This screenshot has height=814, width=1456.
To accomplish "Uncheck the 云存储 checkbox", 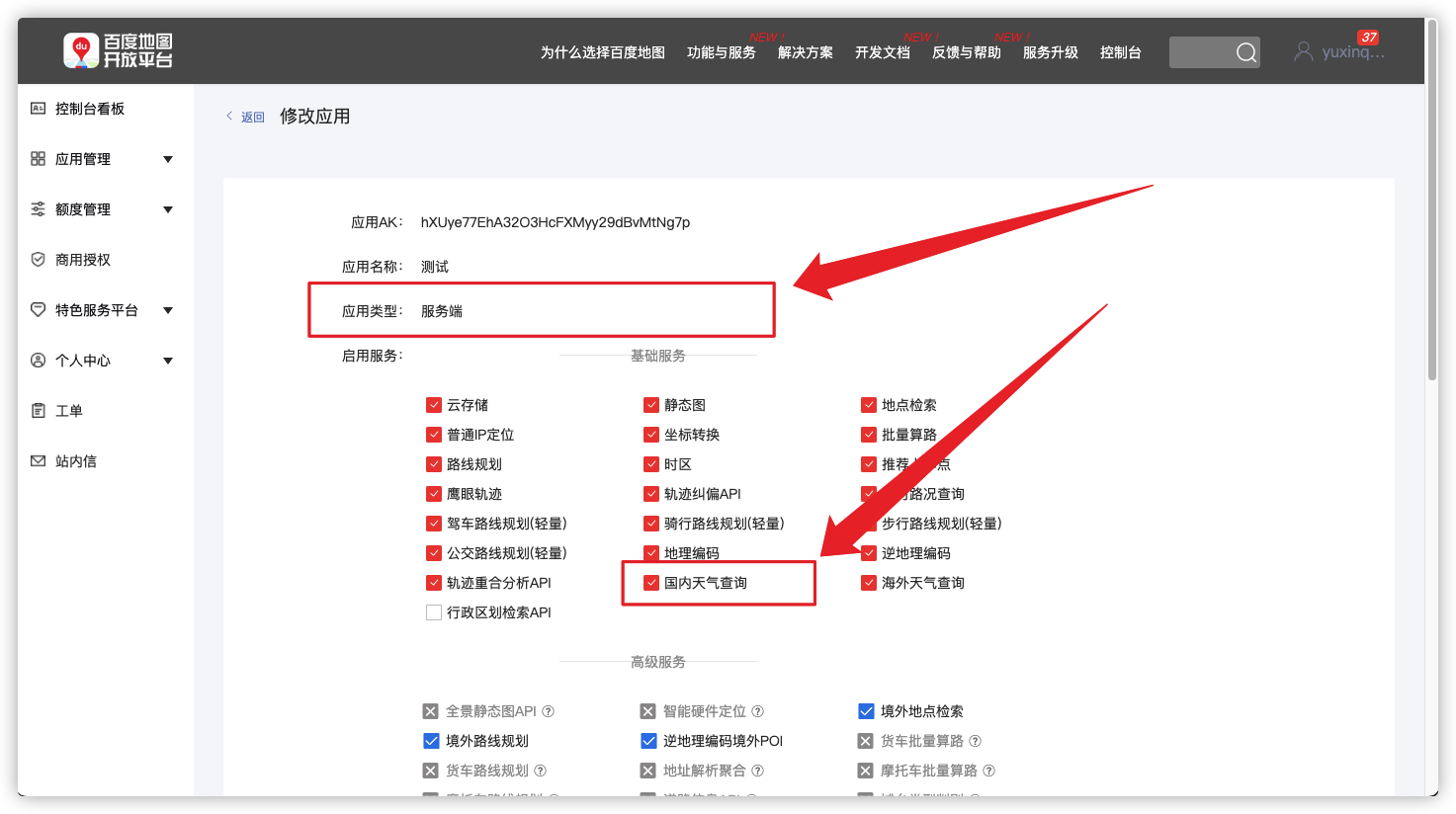I will [433, 405].
